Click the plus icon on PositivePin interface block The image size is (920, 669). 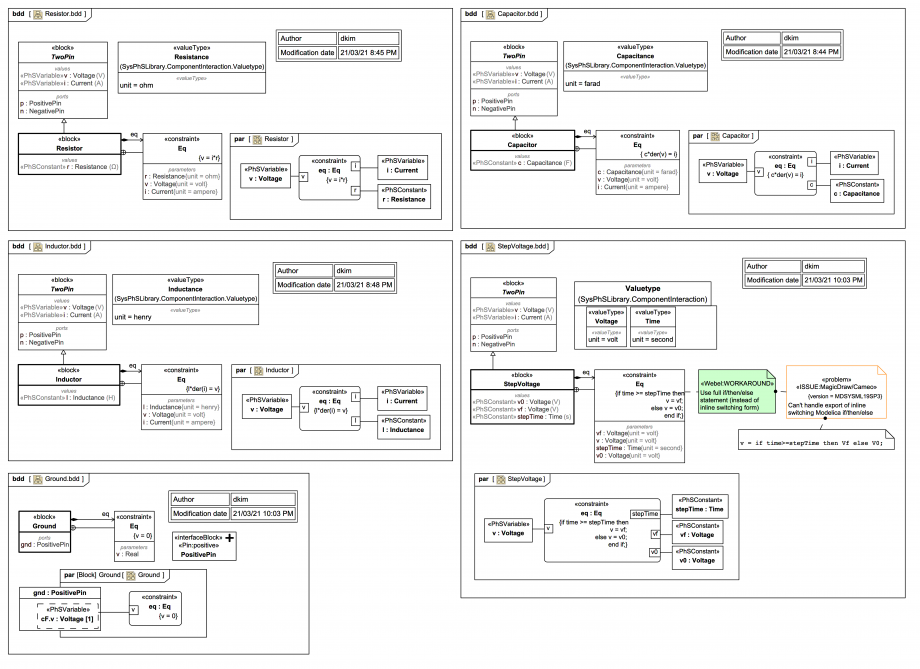230,539
